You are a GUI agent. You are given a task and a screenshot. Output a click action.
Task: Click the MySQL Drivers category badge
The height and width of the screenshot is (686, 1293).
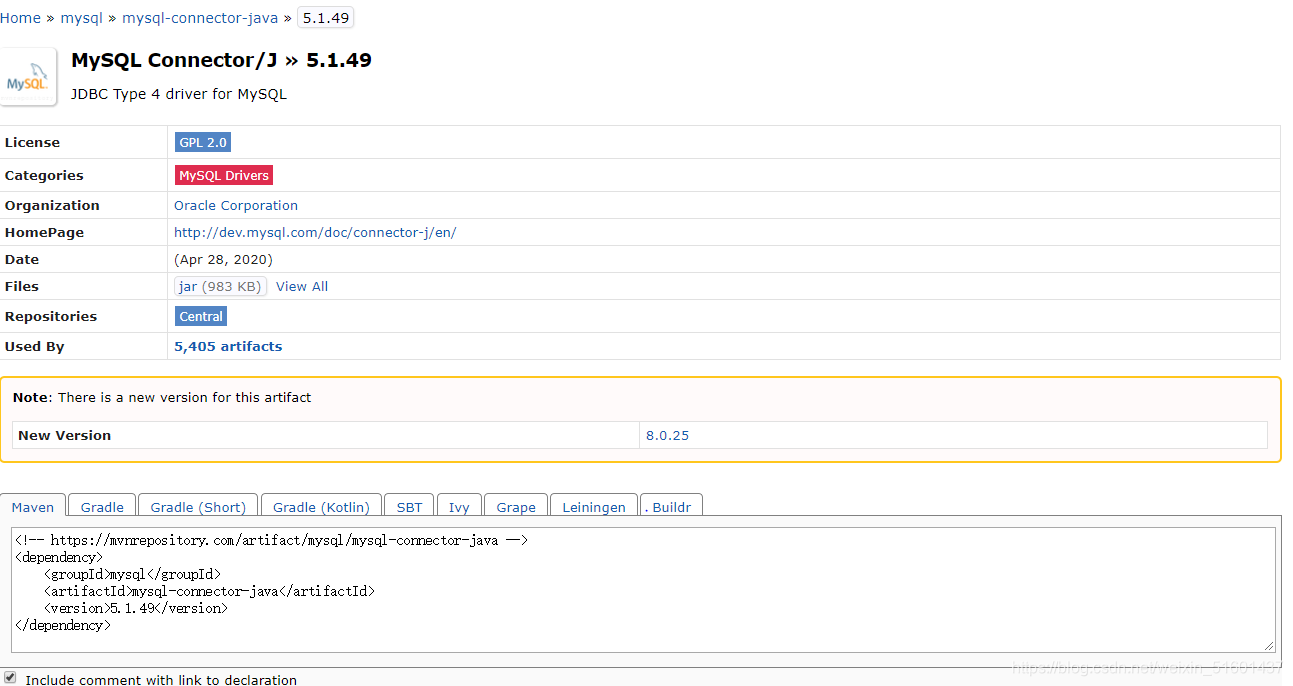(x=224, y=175)
